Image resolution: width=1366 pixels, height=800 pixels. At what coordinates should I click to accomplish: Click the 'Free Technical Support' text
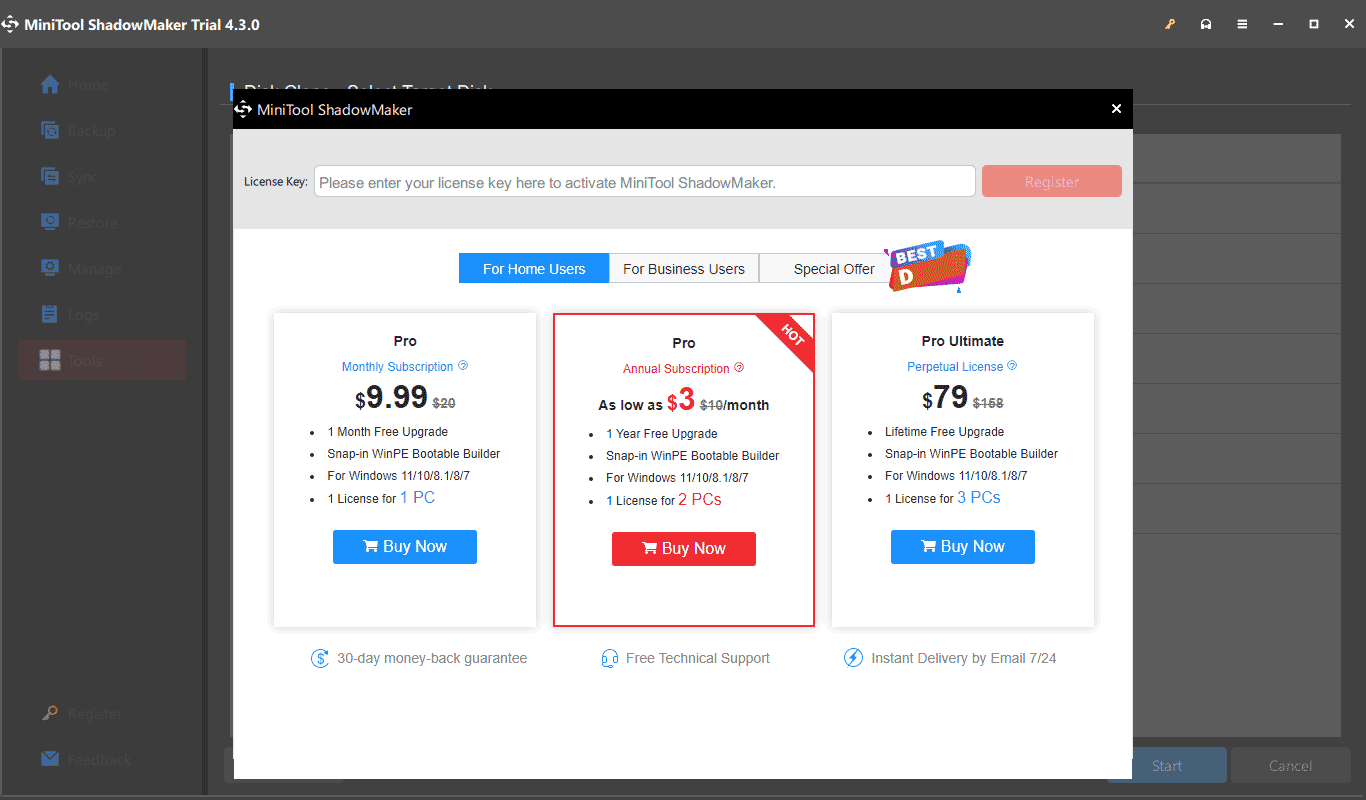tap(698, 658)
